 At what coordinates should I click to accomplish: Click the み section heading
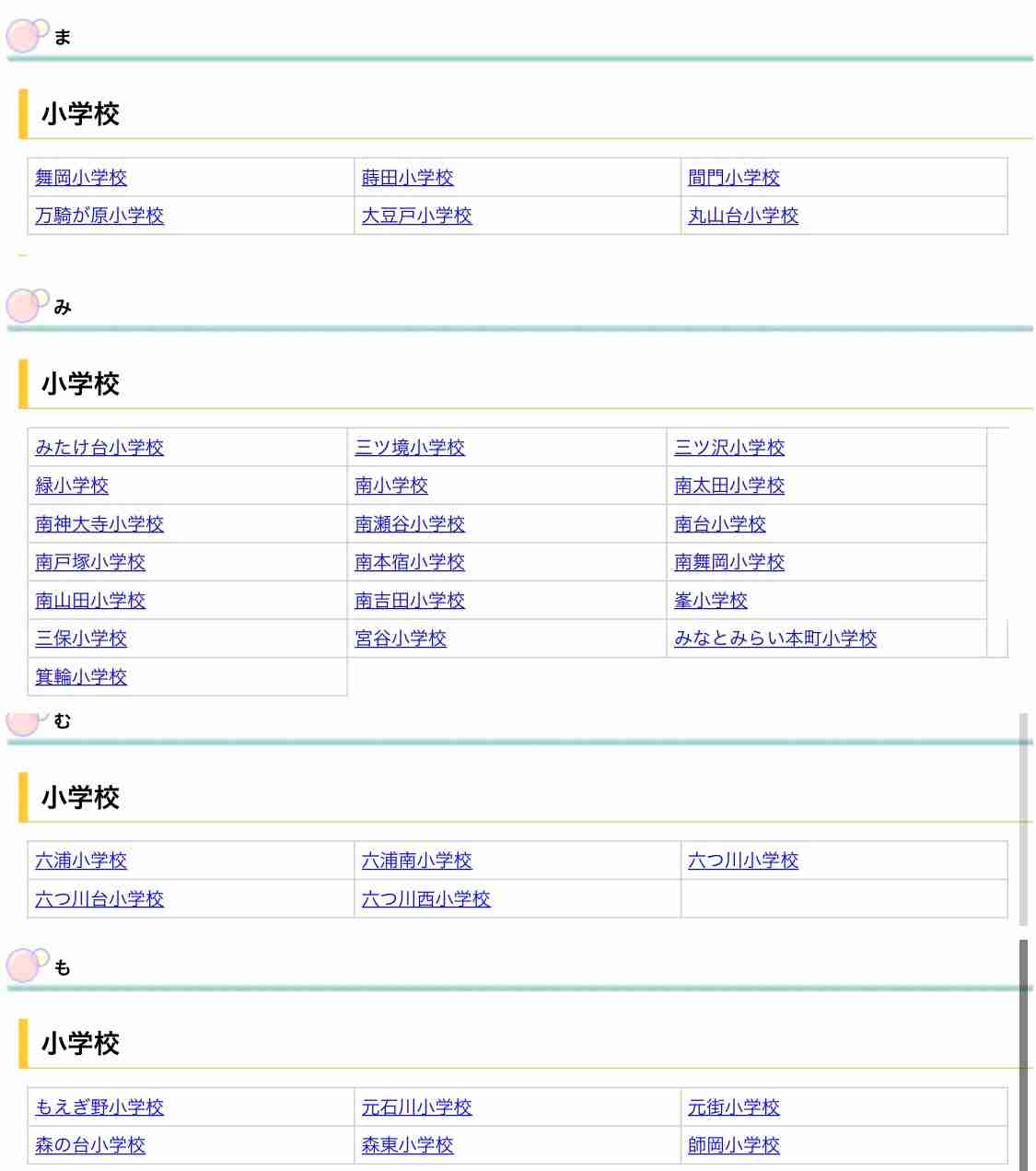pos(63,307)
